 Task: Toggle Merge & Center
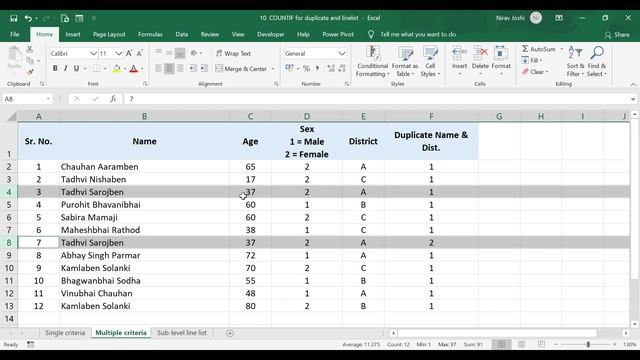[x=241, y=69]
